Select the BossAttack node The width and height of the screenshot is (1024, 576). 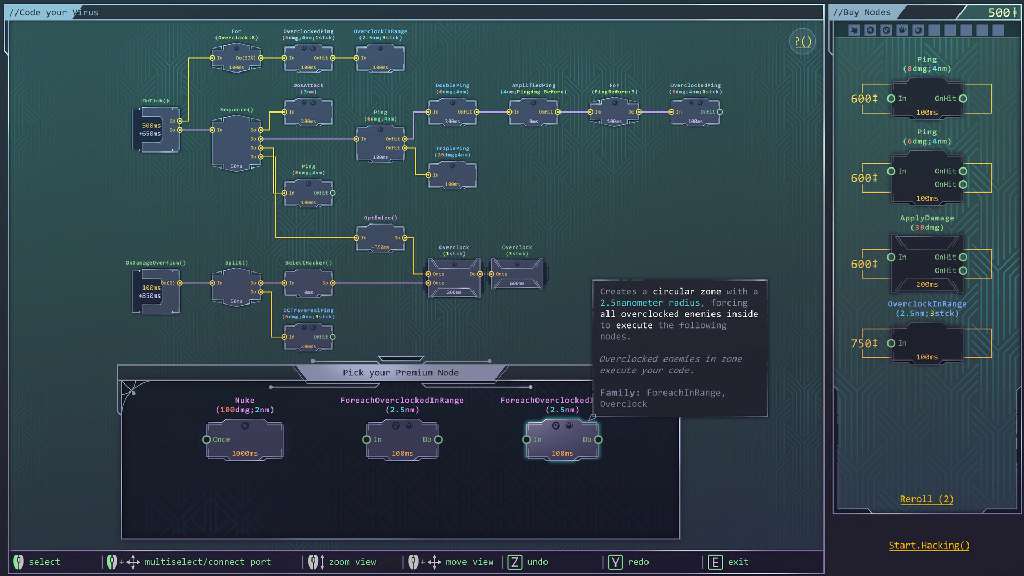308,112
